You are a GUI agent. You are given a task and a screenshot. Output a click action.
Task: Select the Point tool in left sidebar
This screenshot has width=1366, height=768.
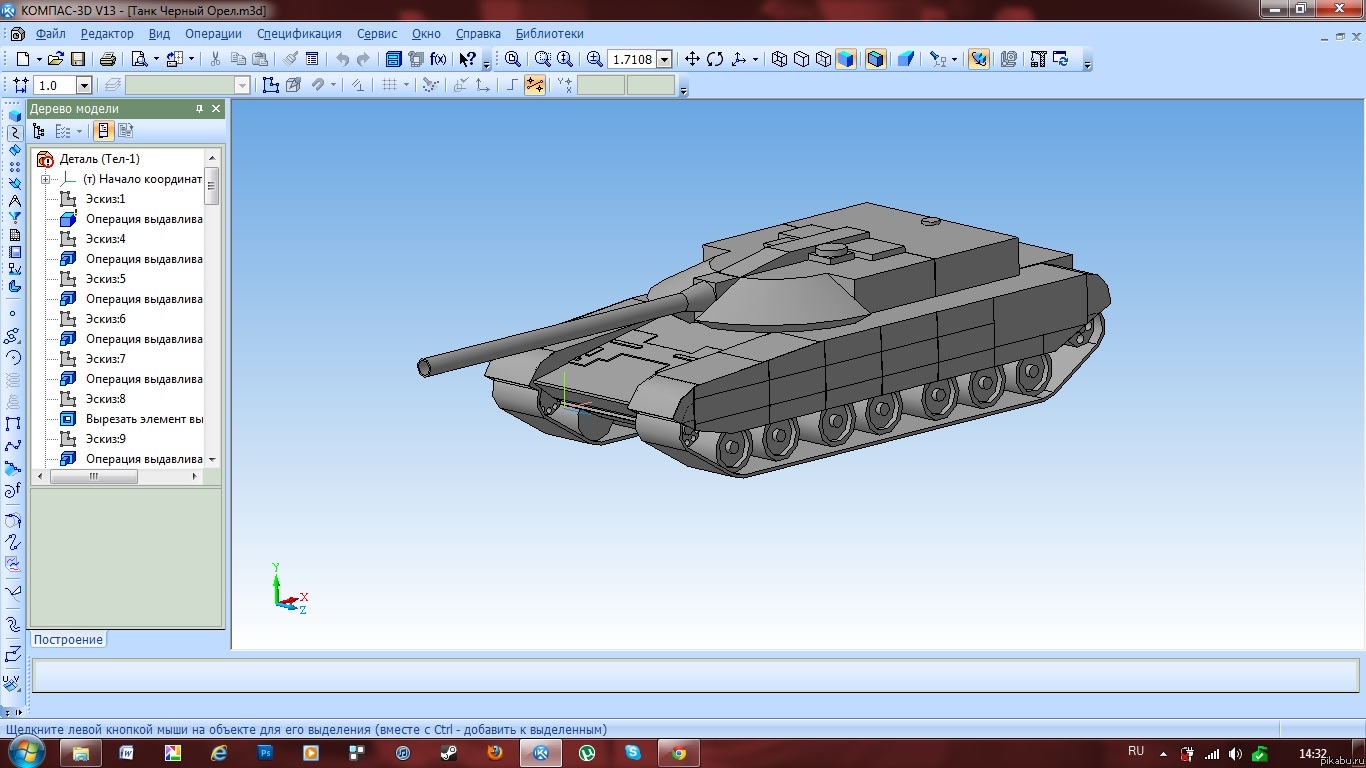(x=13, y=313)
